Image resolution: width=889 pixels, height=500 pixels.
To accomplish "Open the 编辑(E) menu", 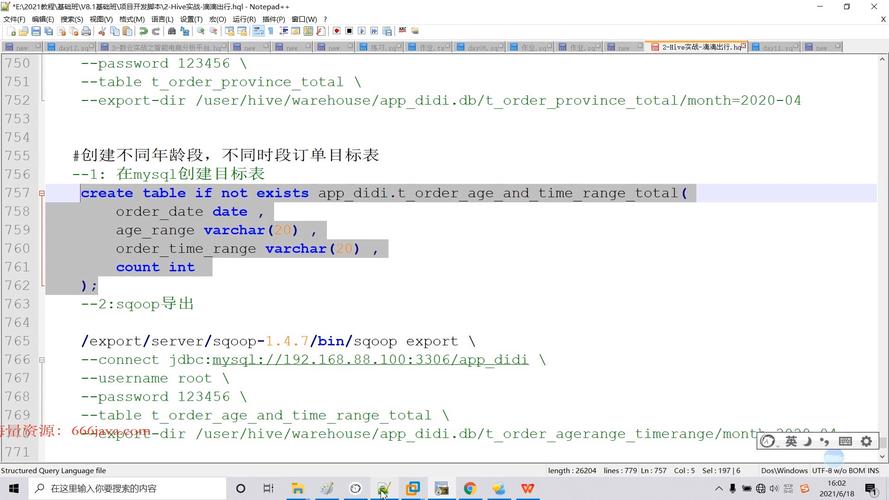I will coord(43,19).
